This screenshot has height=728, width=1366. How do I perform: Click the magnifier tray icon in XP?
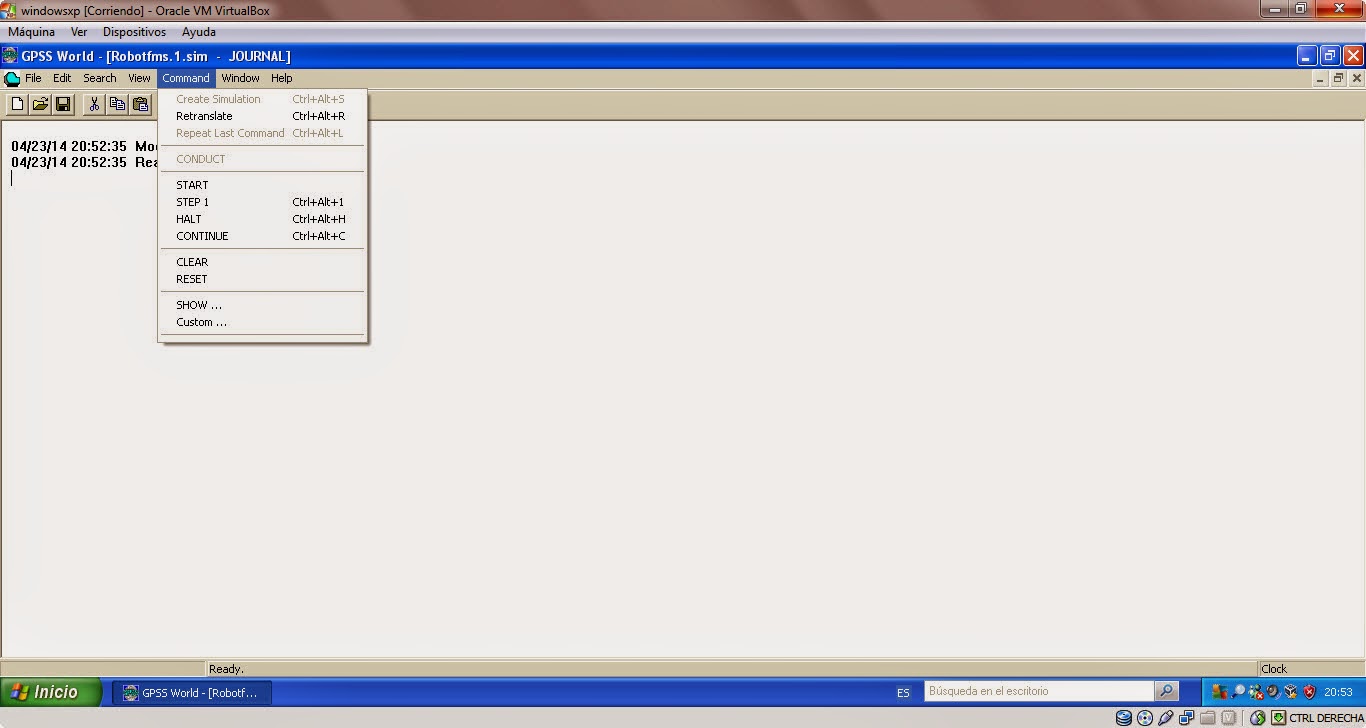[1238, 692]
